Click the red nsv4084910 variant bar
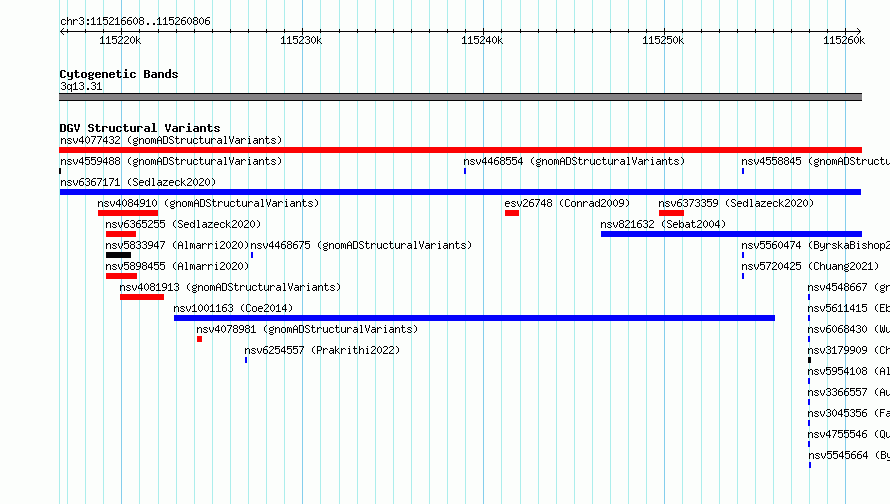 pos(128,213)
